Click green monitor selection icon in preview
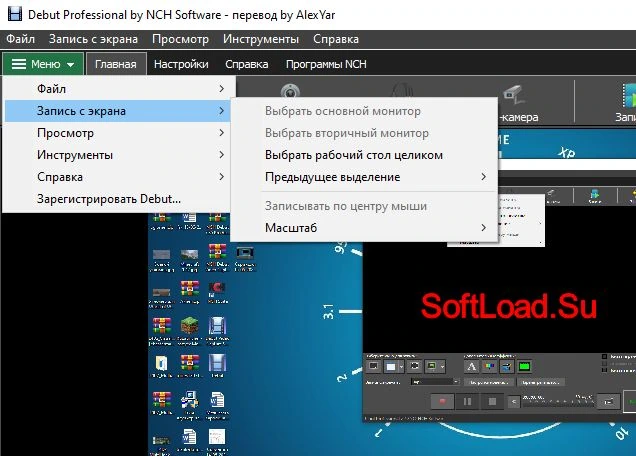This screenshot has height=456, width=636. [x=432, y=366]
